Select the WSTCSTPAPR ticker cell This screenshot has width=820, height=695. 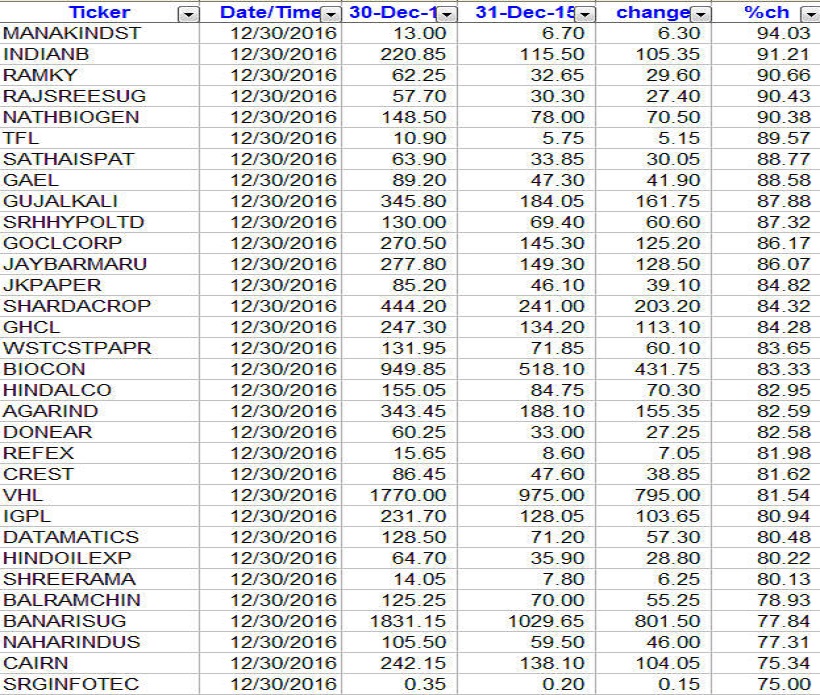(x=99, y=348)
